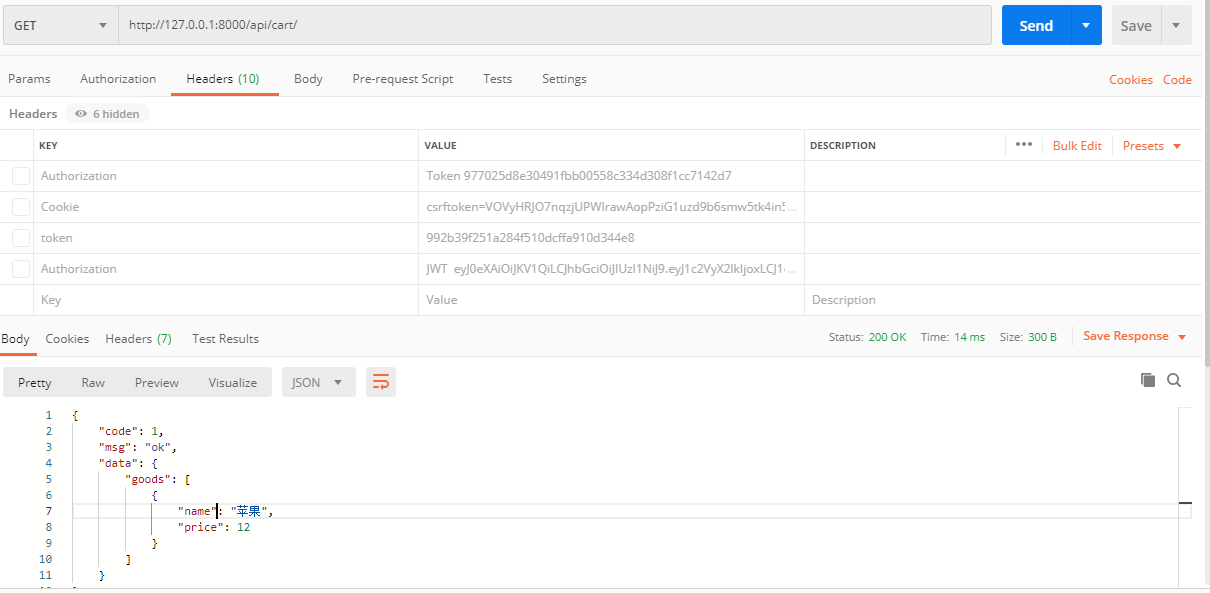Viewport: 1210px width, 593px height.
Task: Expand the Save button dropdown arrow
Action: point(1176,25)
